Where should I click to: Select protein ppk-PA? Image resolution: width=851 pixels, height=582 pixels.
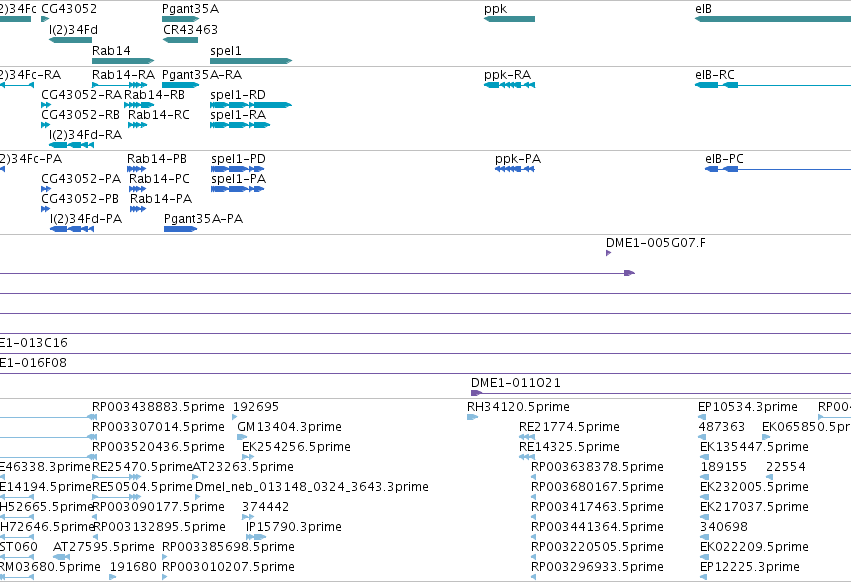(x=515, y=169)
